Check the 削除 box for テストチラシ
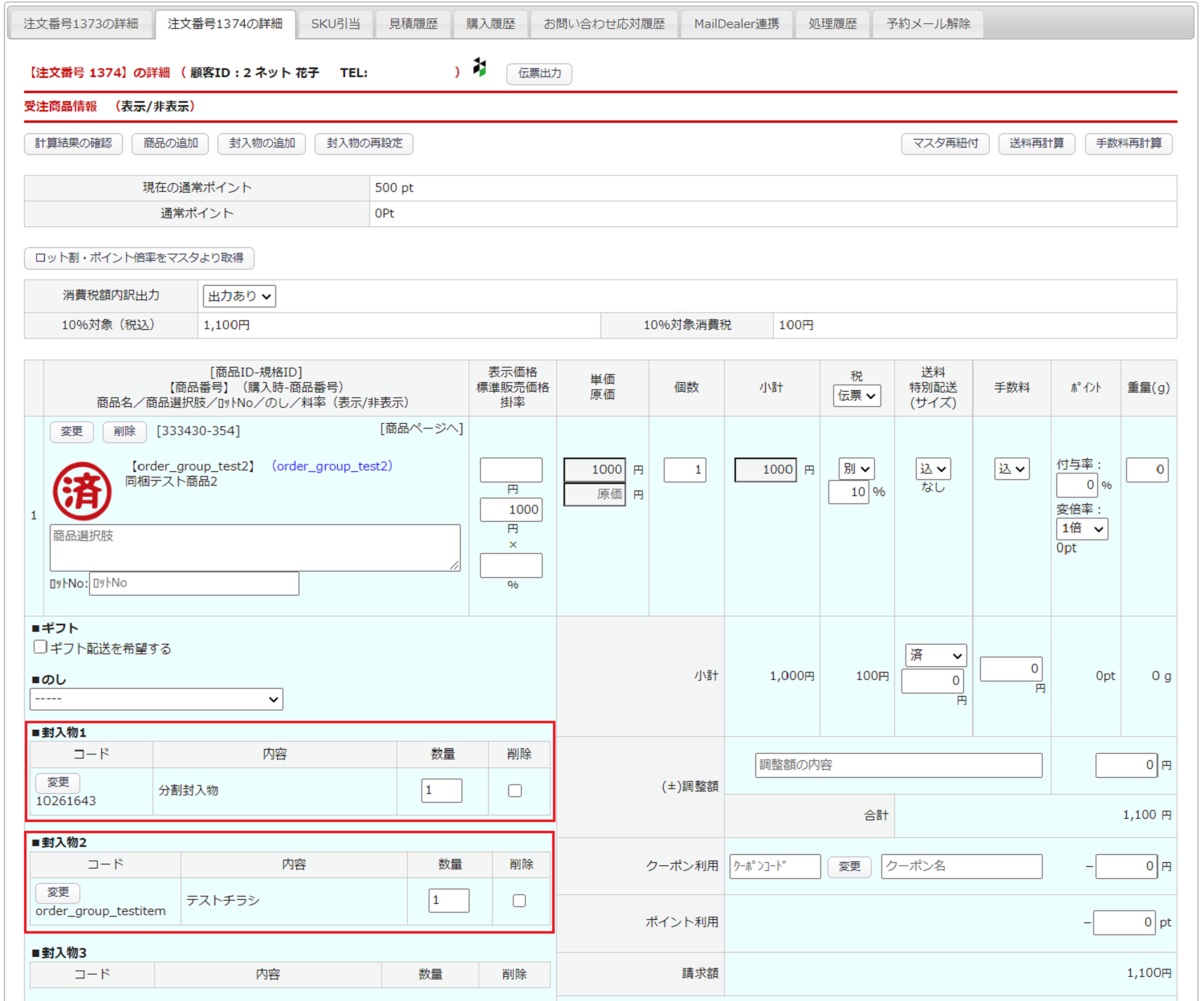The width and height of the screenshot is (1204, 1001). pyautogui.click(x=519, y=901)
